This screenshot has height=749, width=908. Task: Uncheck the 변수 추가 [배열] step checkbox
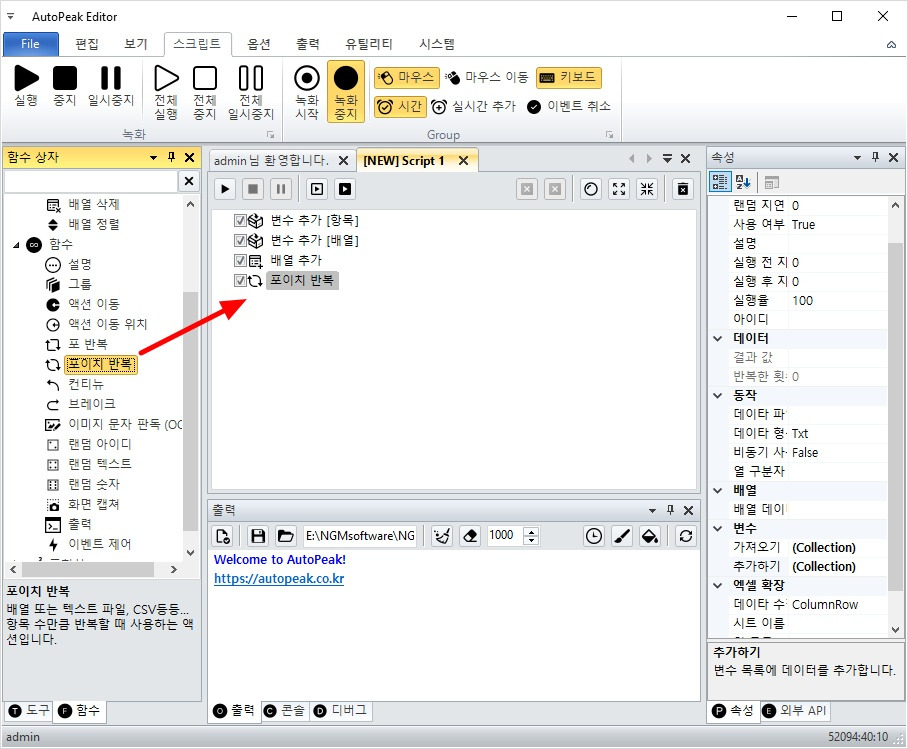coord(240,240)
